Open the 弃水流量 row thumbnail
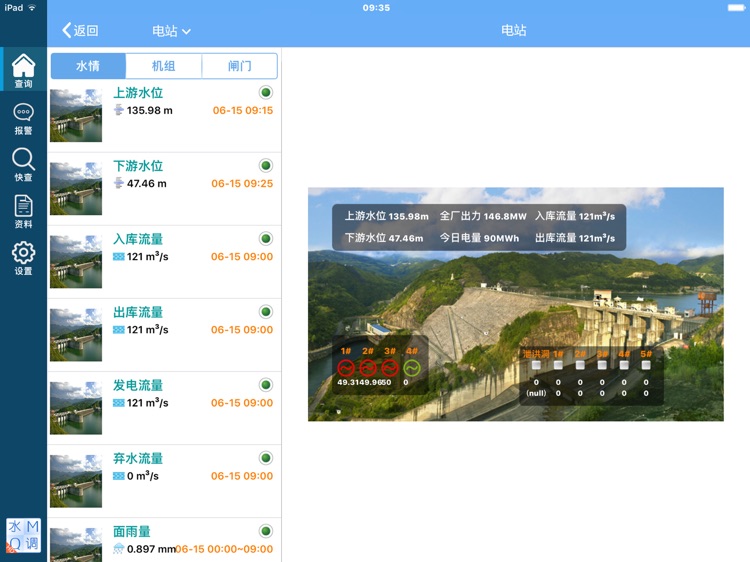This screenshot has width=750, height=562. (x=76, y=481)
